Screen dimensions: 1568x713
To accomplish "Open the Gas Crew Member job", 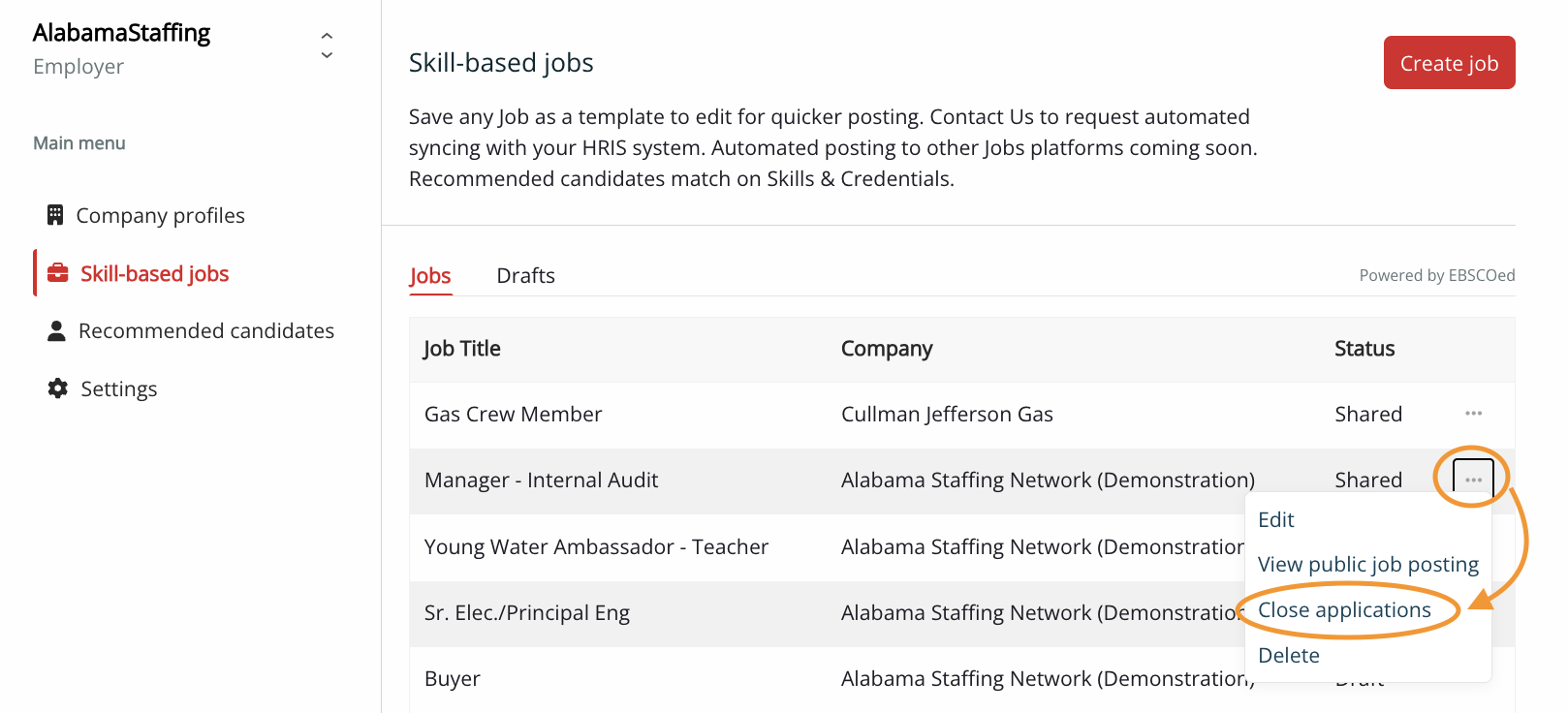I will coord(513,415).
